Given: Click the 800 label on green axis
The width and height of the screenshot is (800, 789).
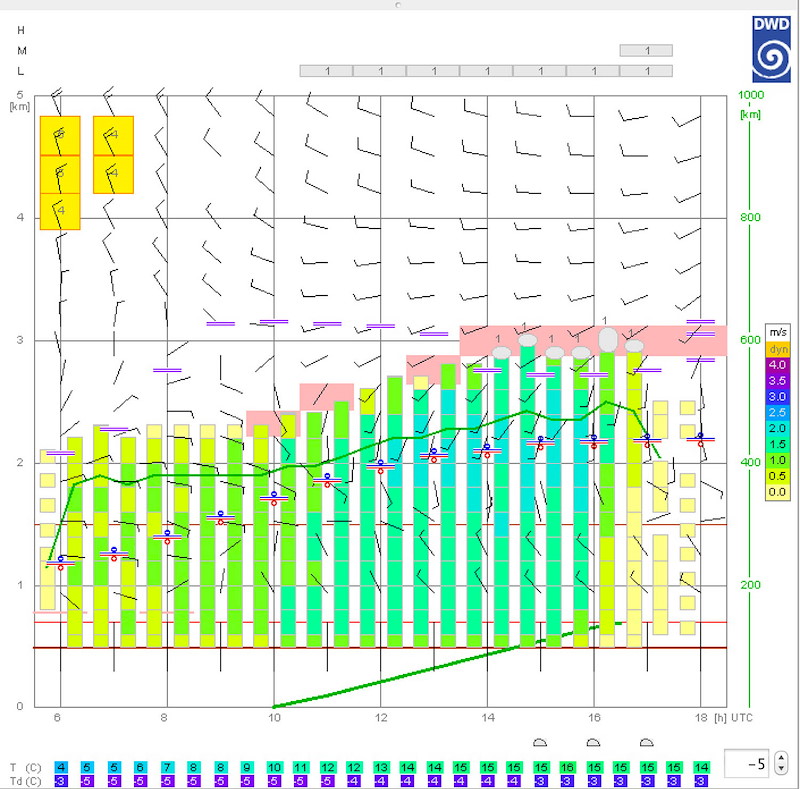Looking at the screenshot, I should (751, 217).
